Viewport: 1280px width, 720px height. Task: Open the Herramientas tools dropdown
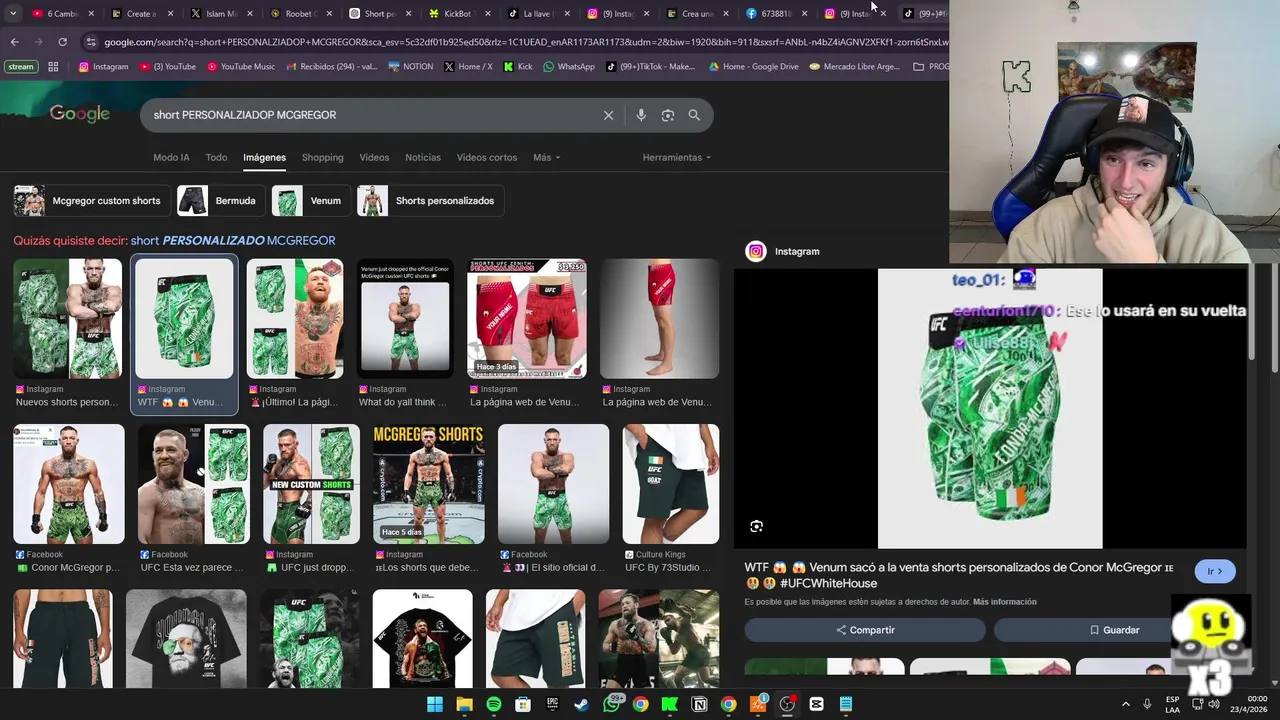(677, 157)
